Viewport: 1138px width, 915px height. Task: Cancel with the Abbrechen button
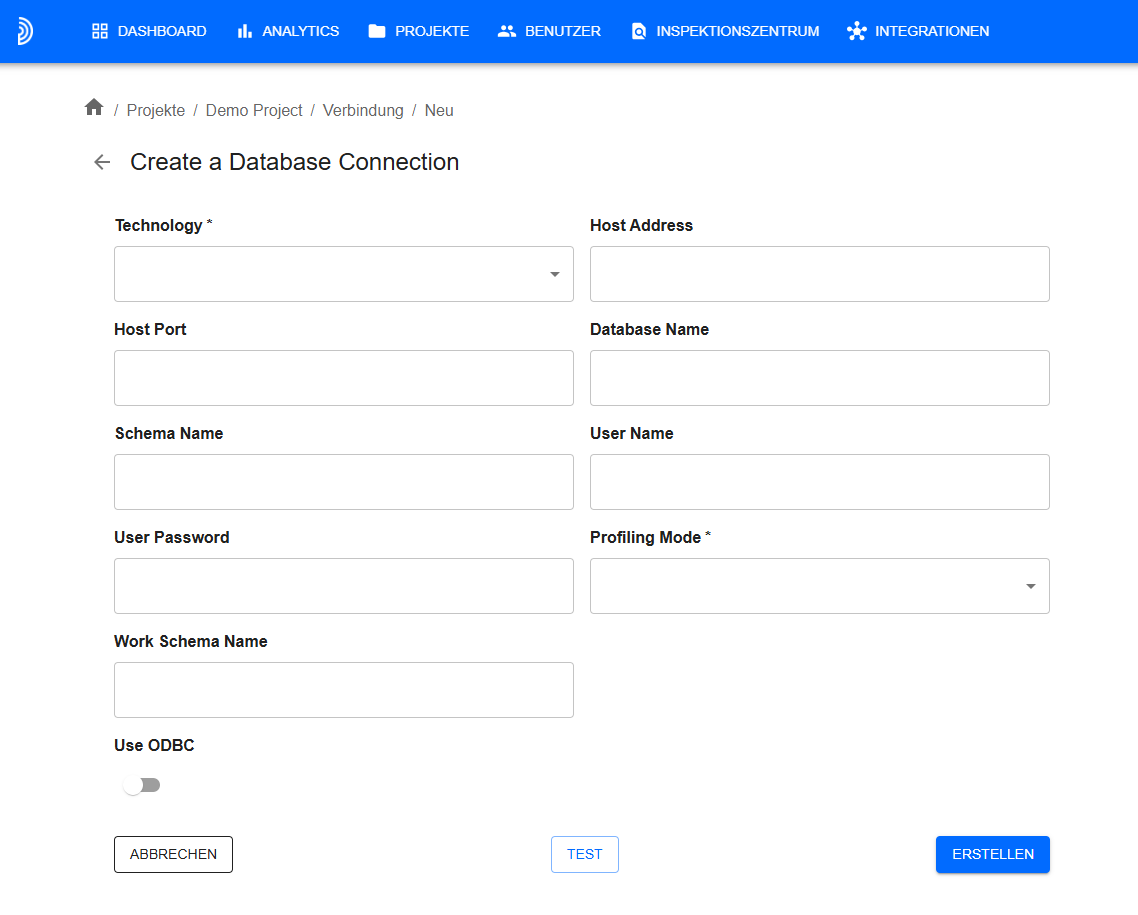coord(173,854)
